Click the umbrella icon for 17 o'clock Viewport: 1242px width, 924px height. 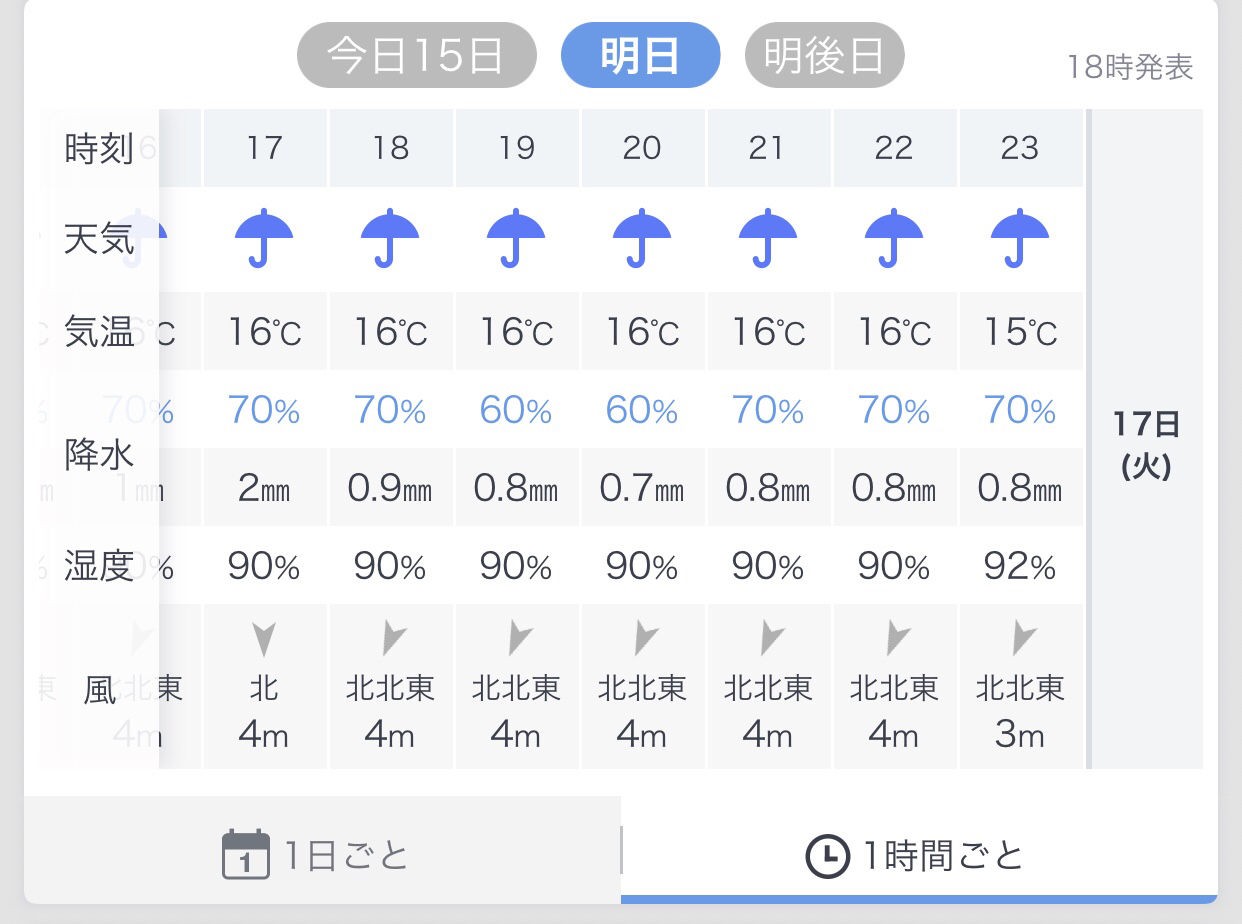(264, 238)
